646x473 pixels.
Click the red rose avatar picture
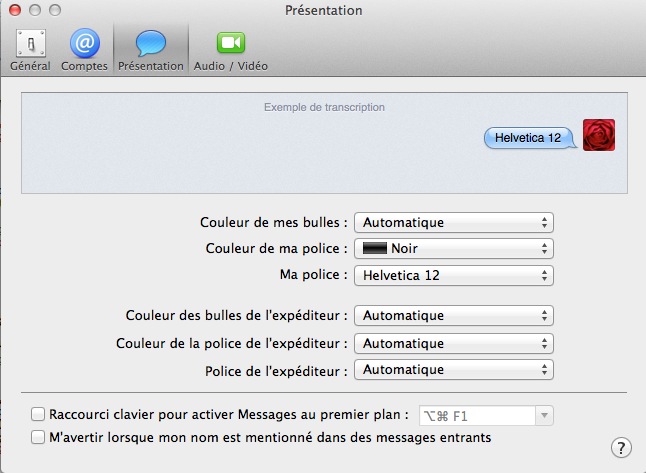[x=599, y=135]
